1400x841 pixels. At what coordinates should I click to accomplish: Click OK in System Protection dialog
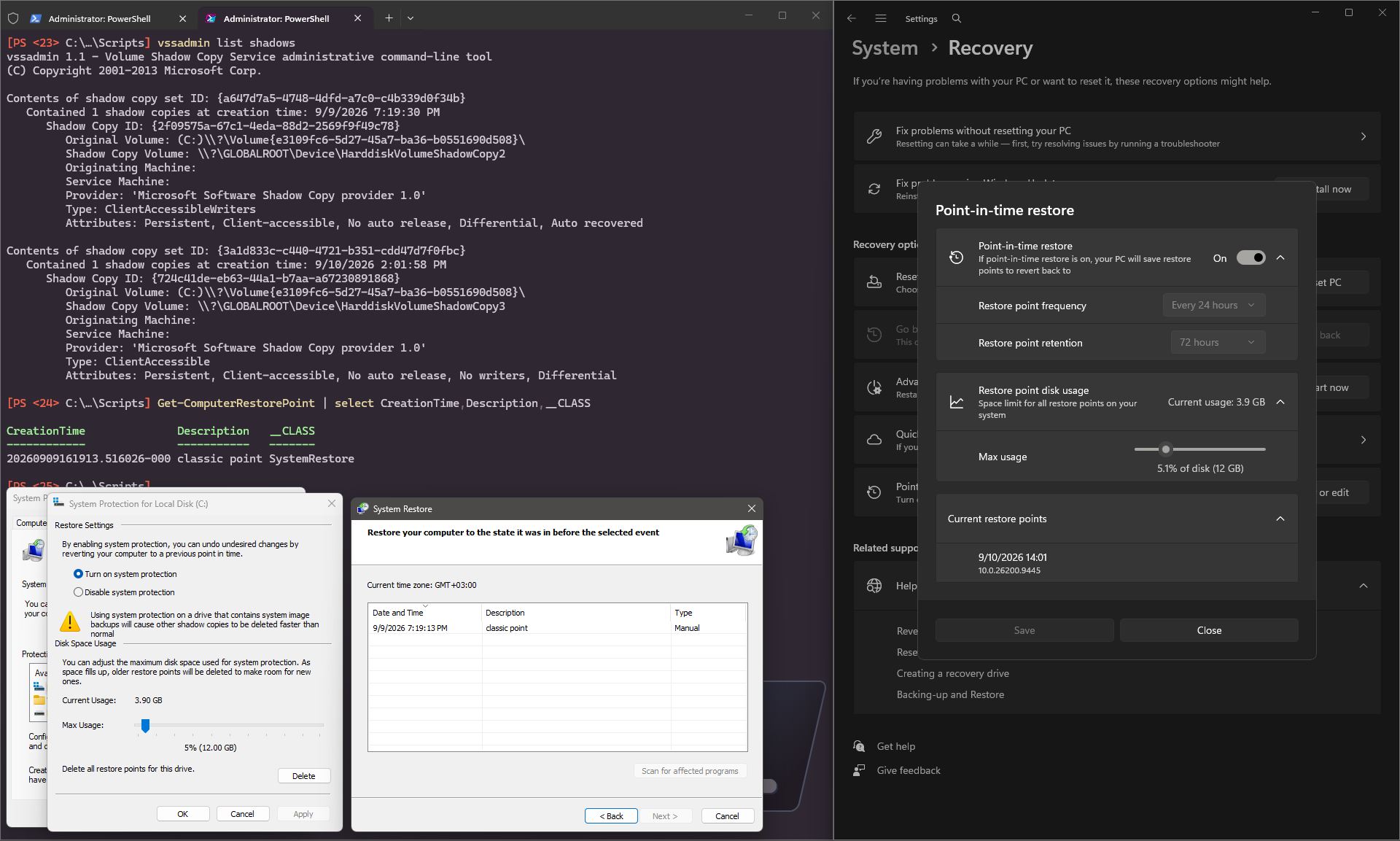coord(183,814)
